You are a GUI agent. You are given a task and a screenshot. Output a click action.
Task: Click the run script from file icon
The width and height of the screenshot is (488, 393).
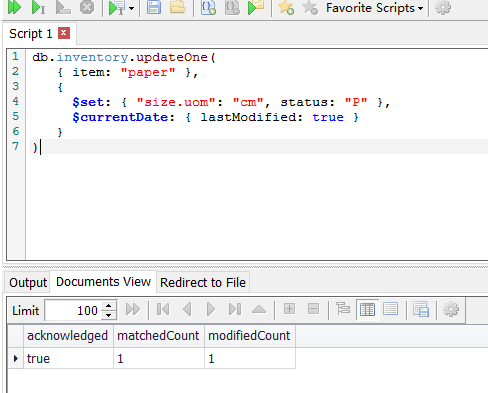(256, 7)
